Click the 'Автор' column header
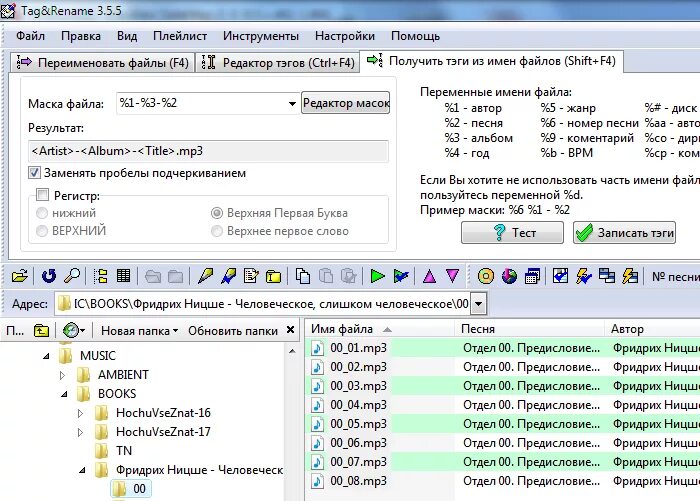This screenshot has height=501, width=700. 652,329
